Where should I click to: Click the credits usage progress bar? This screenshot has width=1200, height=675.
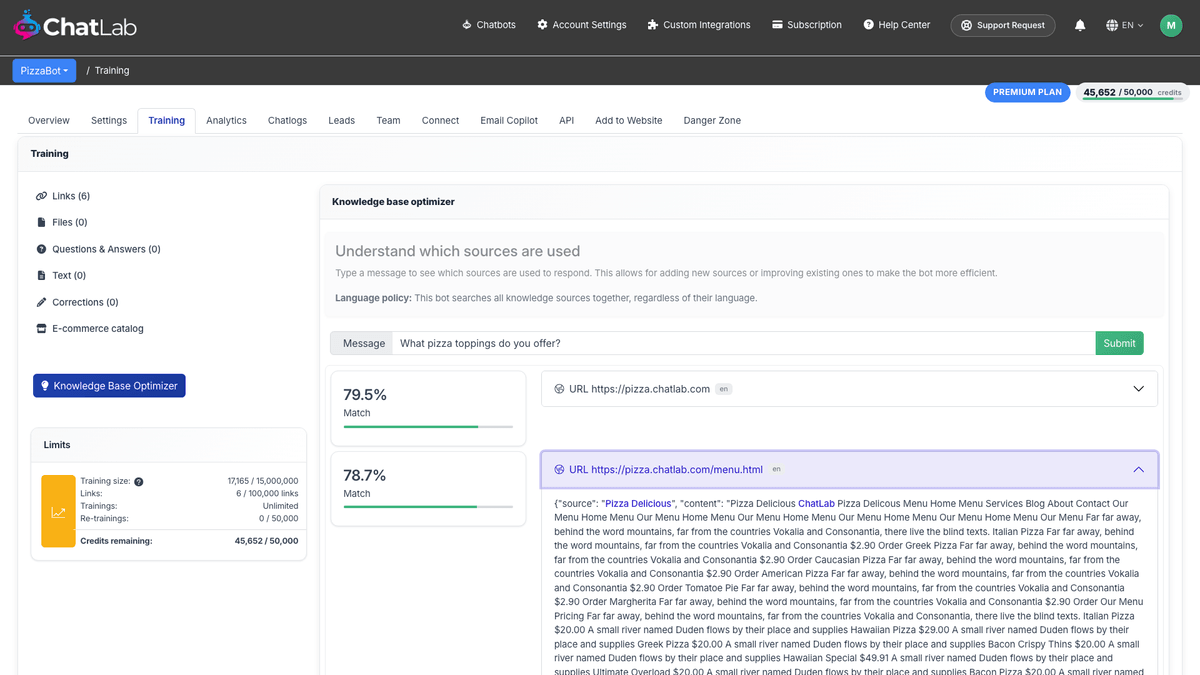(x=1132, y=99)
